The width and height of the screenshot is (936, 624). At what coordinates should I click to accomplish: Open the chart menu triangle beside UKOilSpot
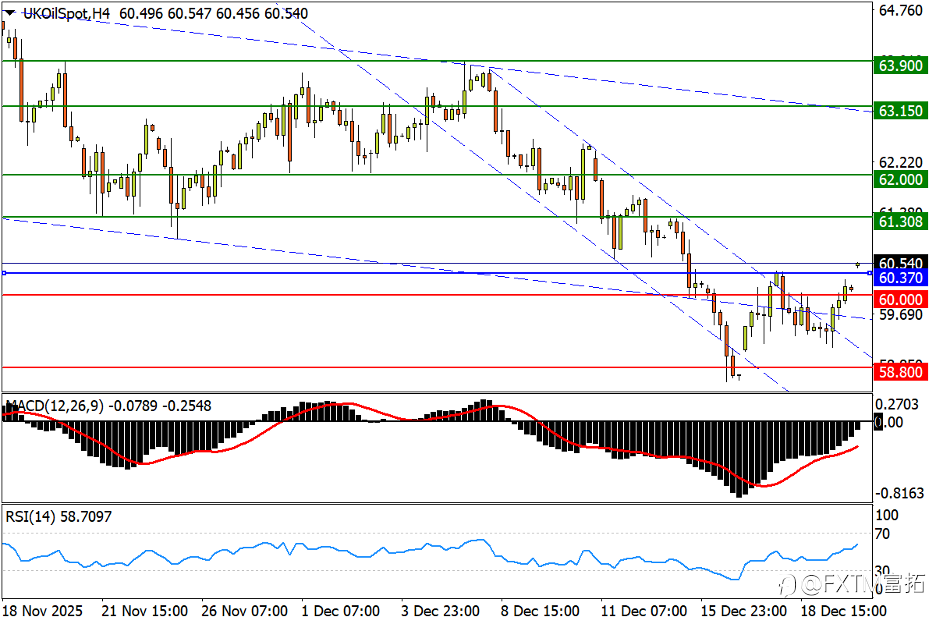pos(10,13)
